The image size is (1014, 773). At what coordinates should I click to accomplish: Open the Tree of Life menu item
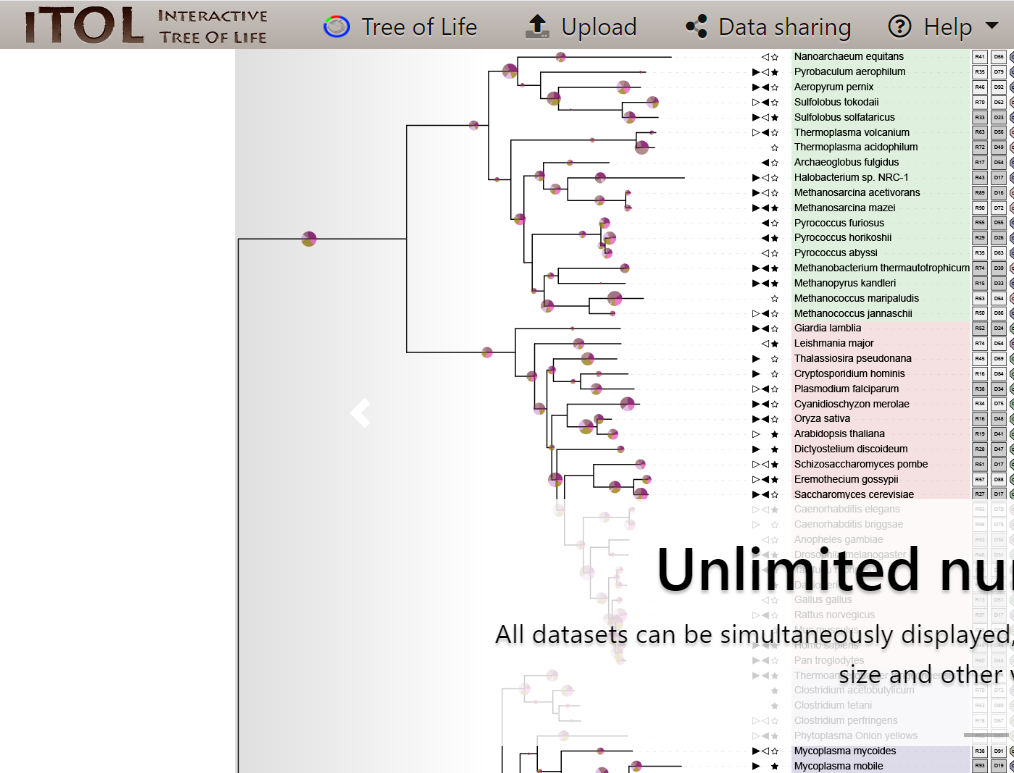(x=419, y=27)
